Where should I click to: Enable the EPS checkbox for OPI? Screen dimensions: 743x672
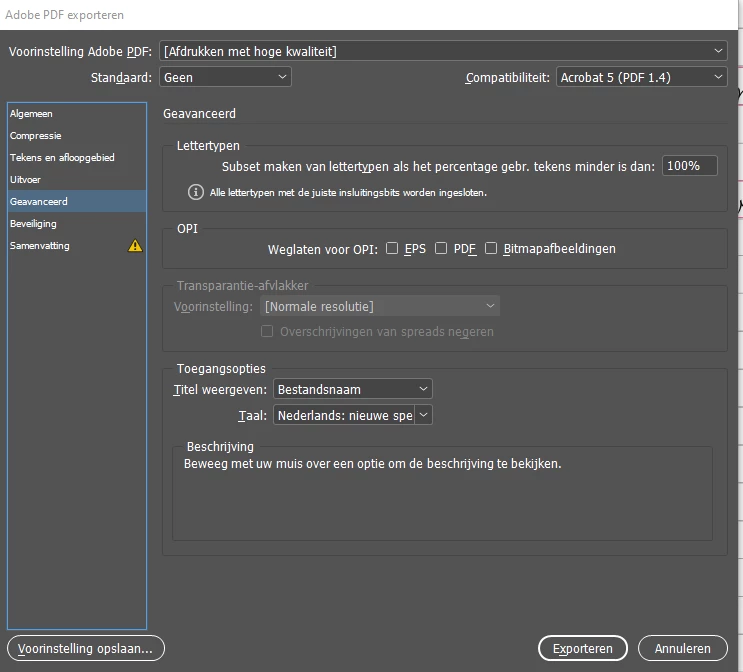click(392, 248)
